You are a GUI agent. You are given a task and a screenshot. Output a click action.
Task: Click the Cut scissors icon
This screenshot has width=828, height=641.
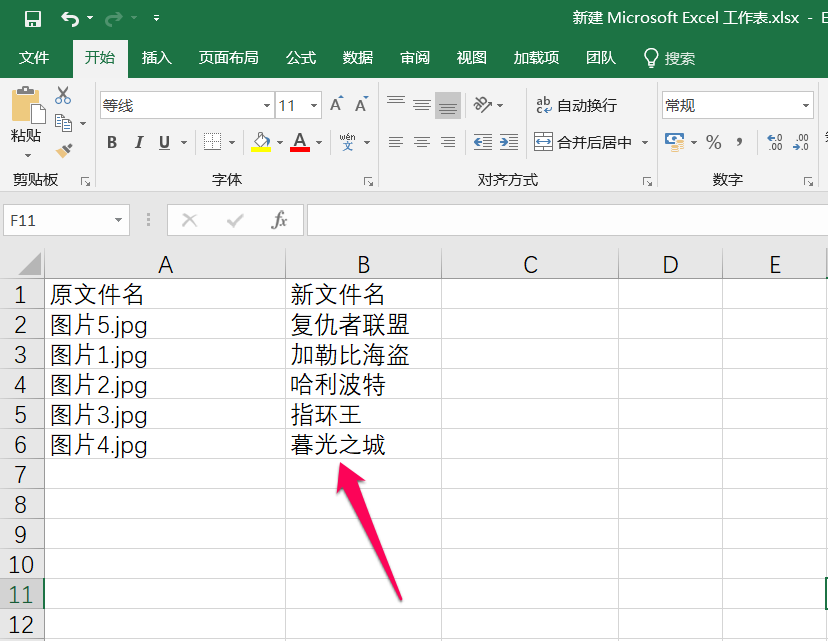(63, 96)
